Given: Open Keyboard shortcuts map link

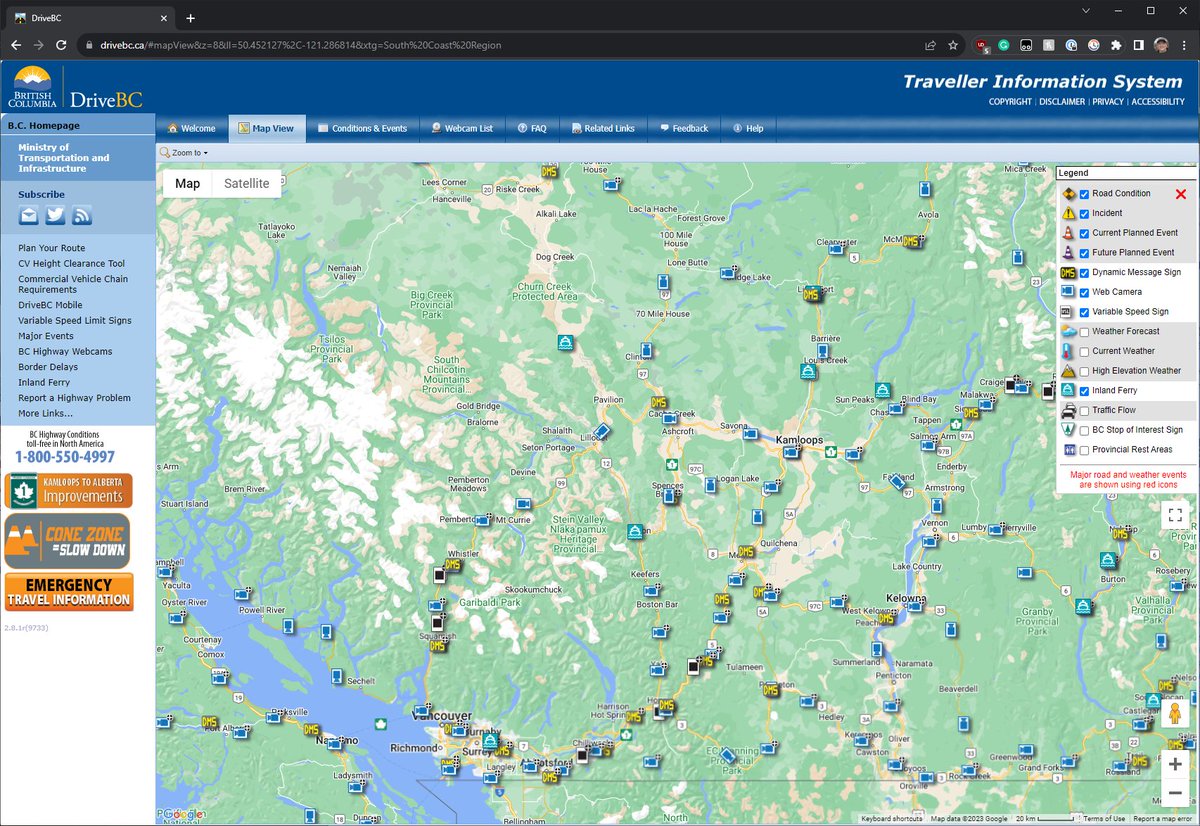Looking at the screenshot, I should pos(892,819).
